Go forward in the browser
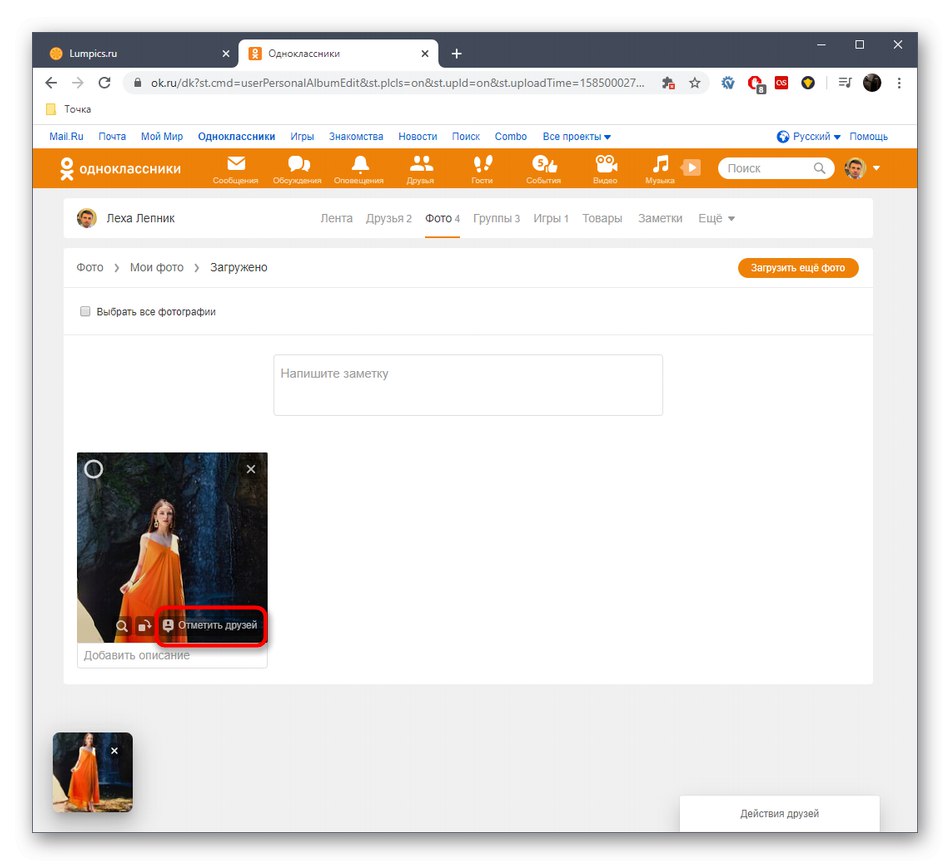950x865 pixels. 78,83
